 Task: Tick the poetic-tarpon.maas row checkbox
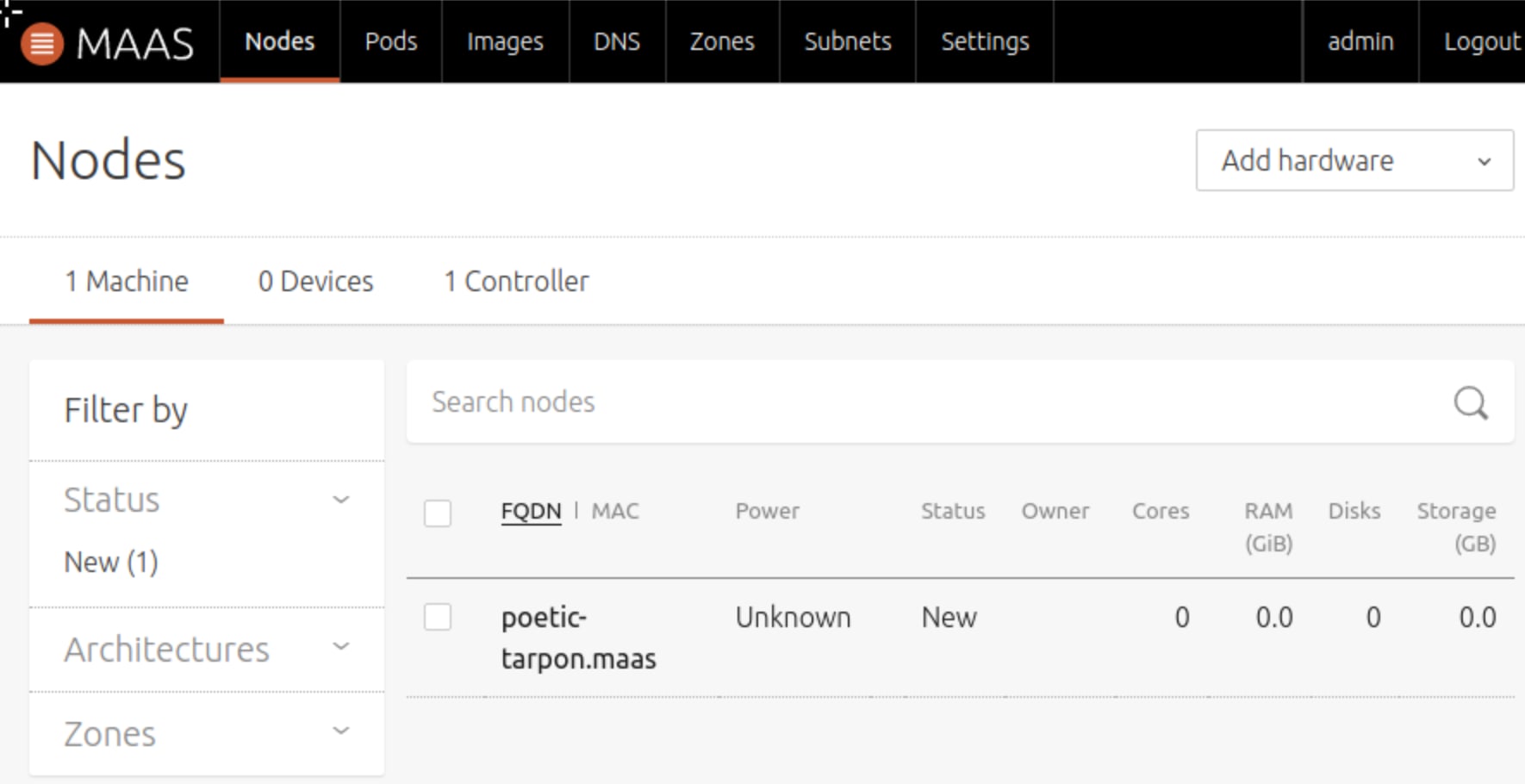pyautogui.click(x=438, y=617)
